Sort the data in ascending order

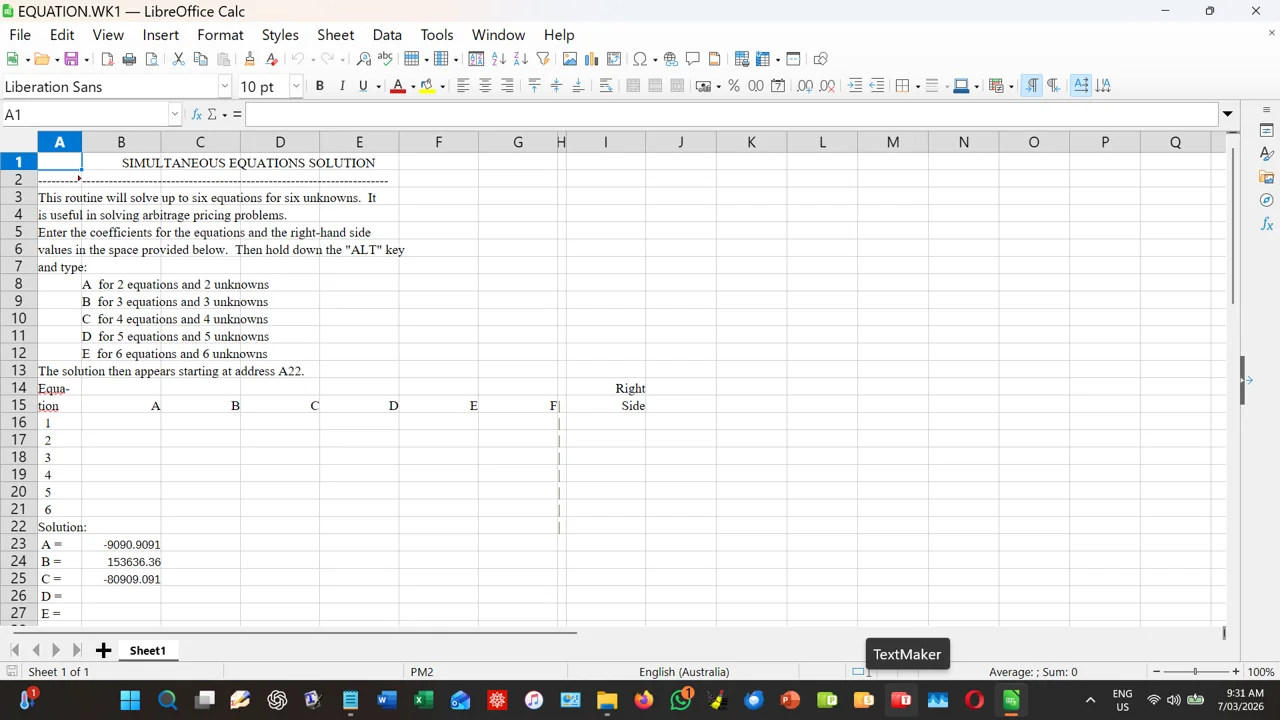coord(499,59)
